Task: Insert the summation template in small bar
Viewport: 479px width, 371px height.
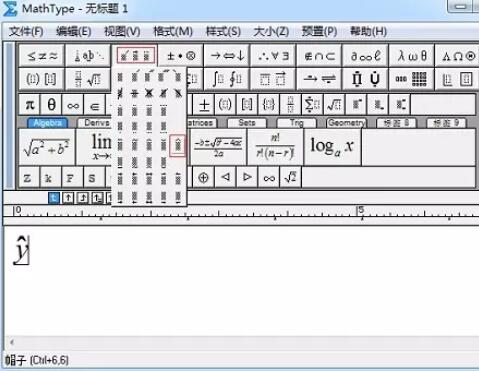Action: (x=312, y=105)
